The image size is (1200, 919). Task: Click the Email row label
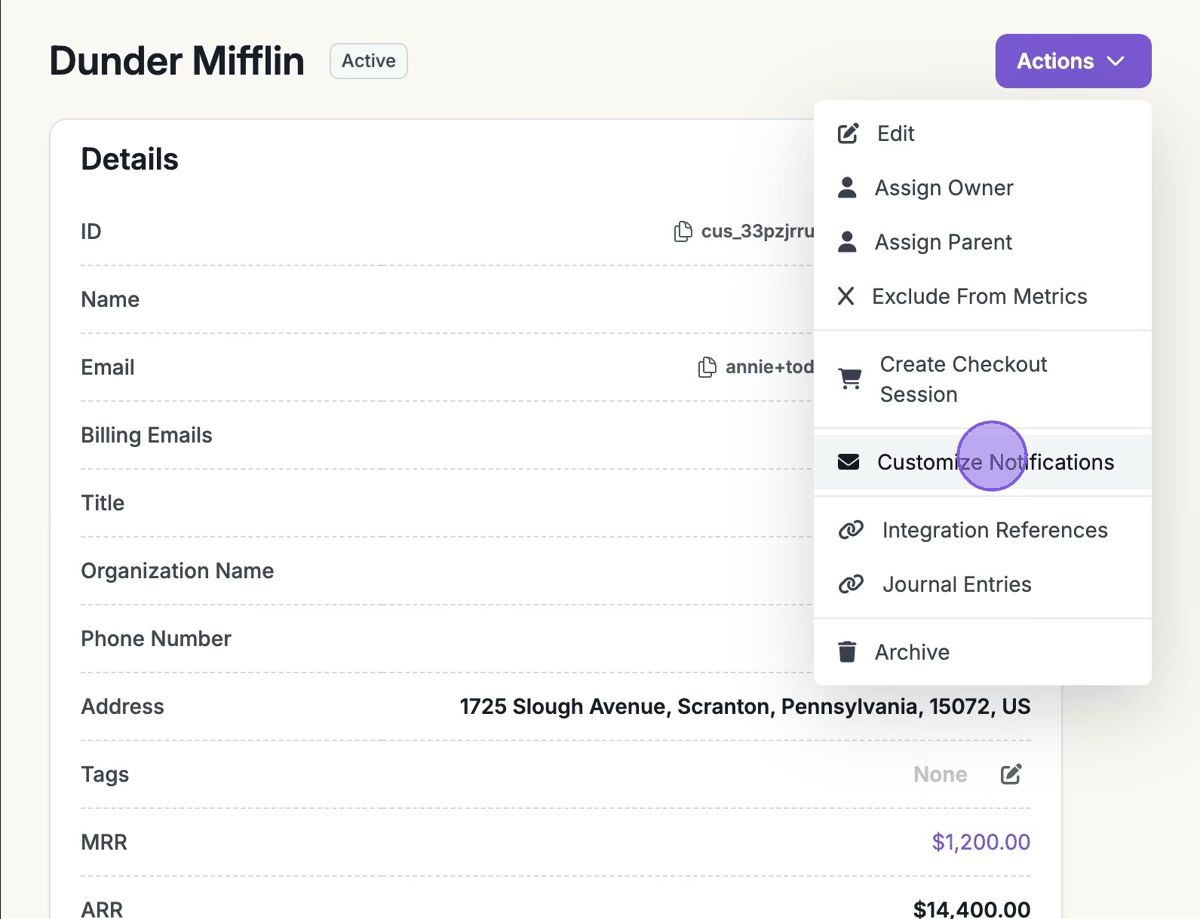[108, 367]
